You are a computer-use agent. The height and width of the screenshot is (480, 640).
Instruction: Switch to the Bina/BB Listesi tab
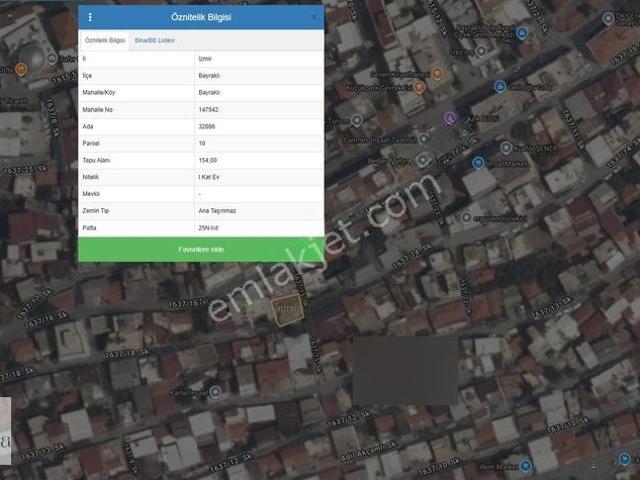[155, 40]
